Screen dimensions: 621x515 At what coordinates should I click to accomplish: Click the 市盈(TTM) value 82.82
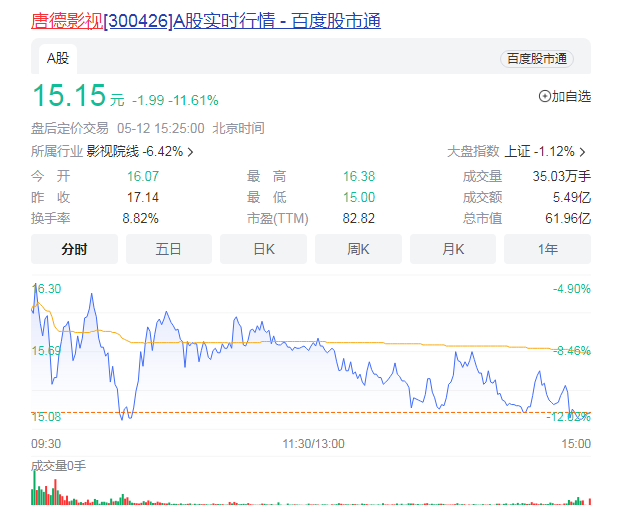359,218
